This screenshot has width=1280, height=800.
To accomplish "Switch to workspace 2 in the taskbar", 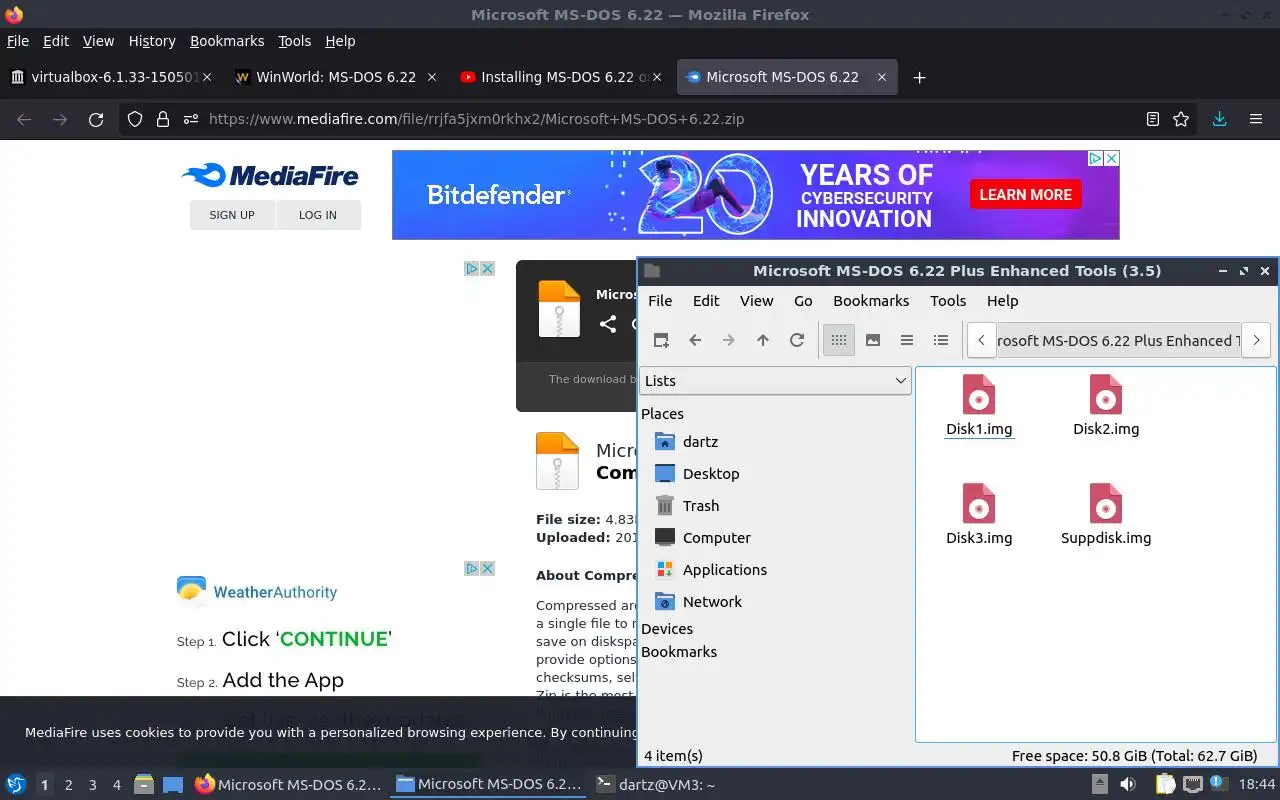I will coord(68,785).
